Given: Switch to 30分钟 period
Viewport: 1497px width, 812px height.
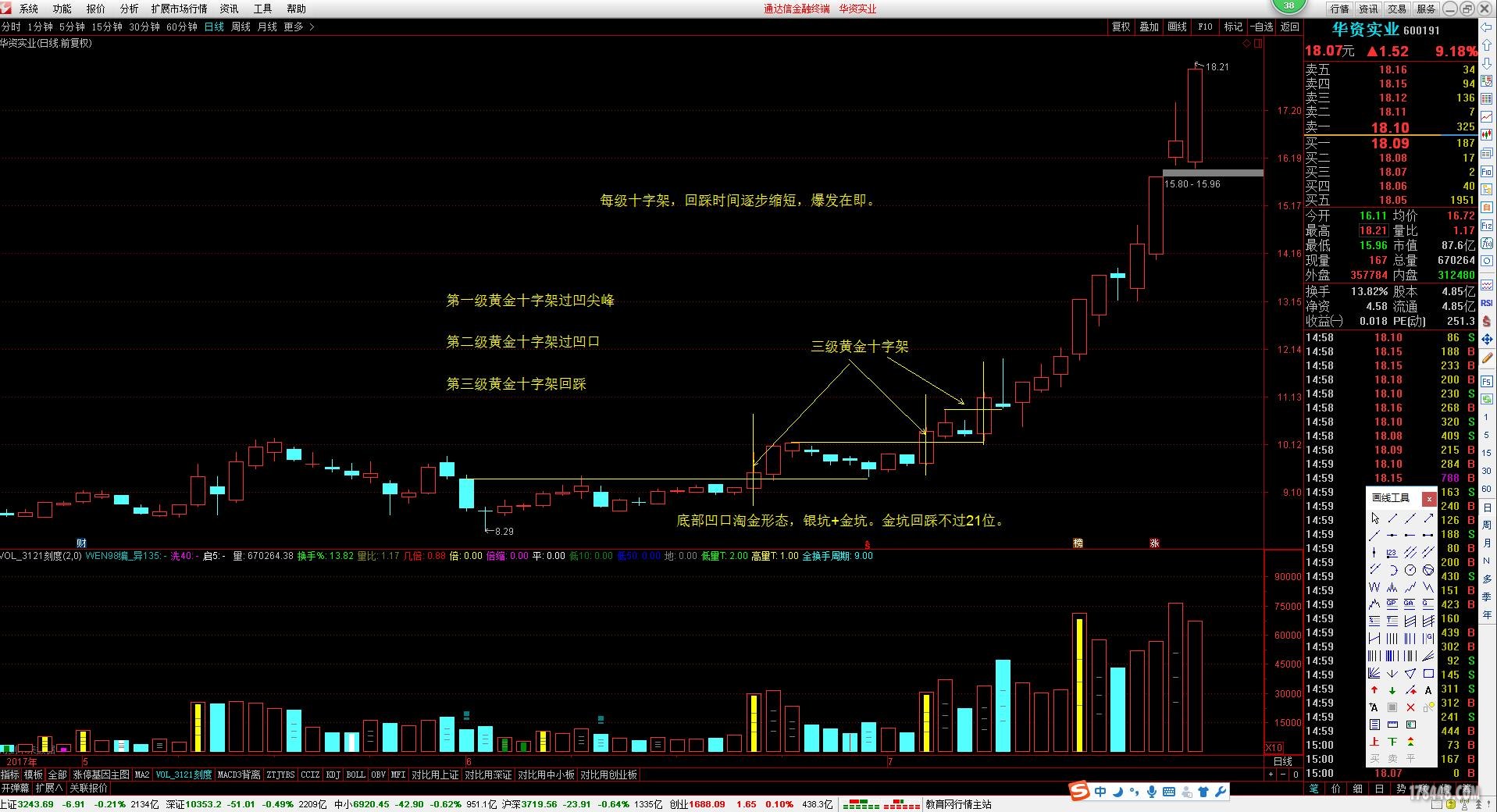Looking at the screenshot, I should click(x=144, y=27).
